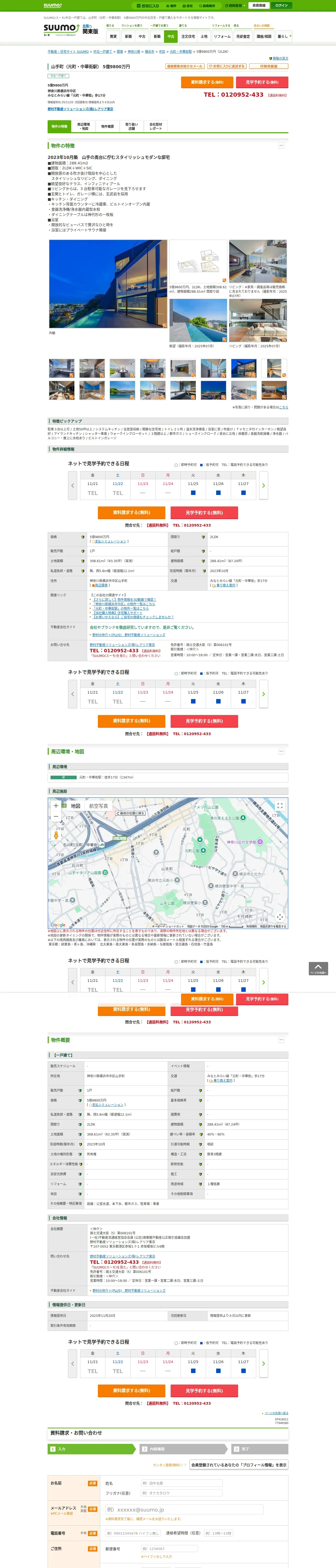Screen dimensions: 336x1568
Task: Click the 印刷用画面 print button
Action: point(268,66)
